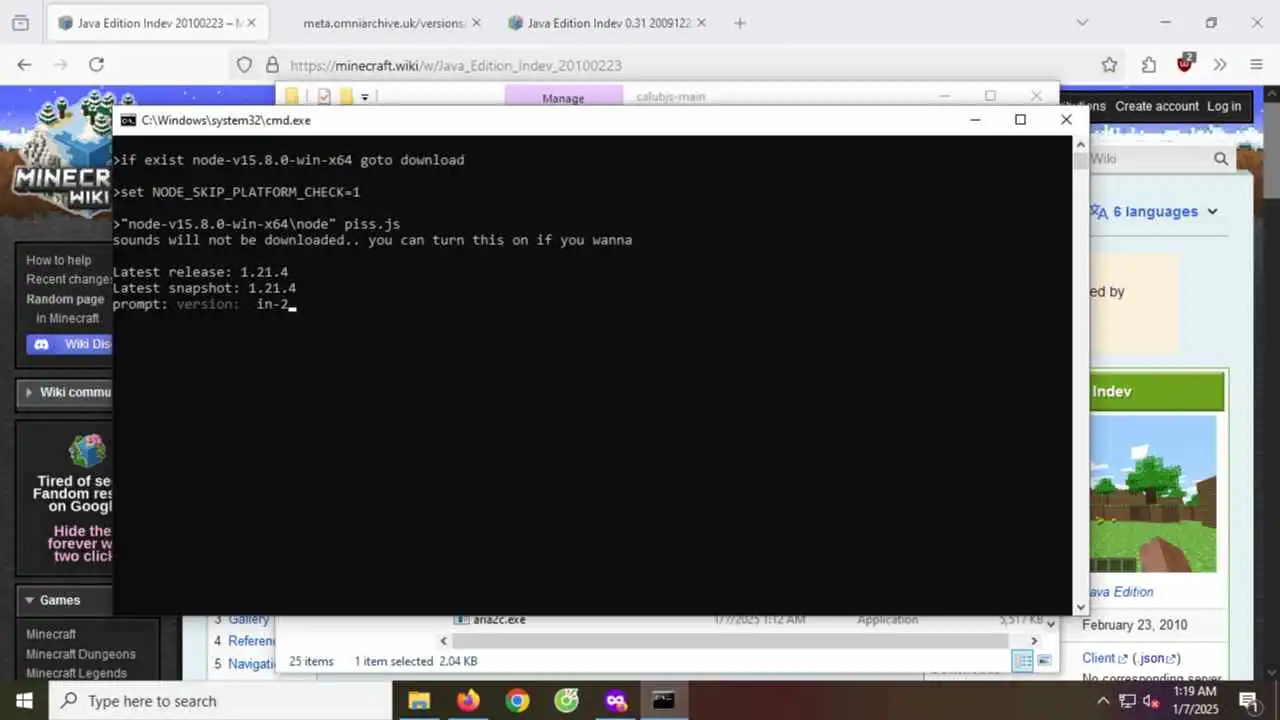This screenshot has height=720, width=1280.
Task: Bookmark this page with the star icon
Action: coord(1109,65)
